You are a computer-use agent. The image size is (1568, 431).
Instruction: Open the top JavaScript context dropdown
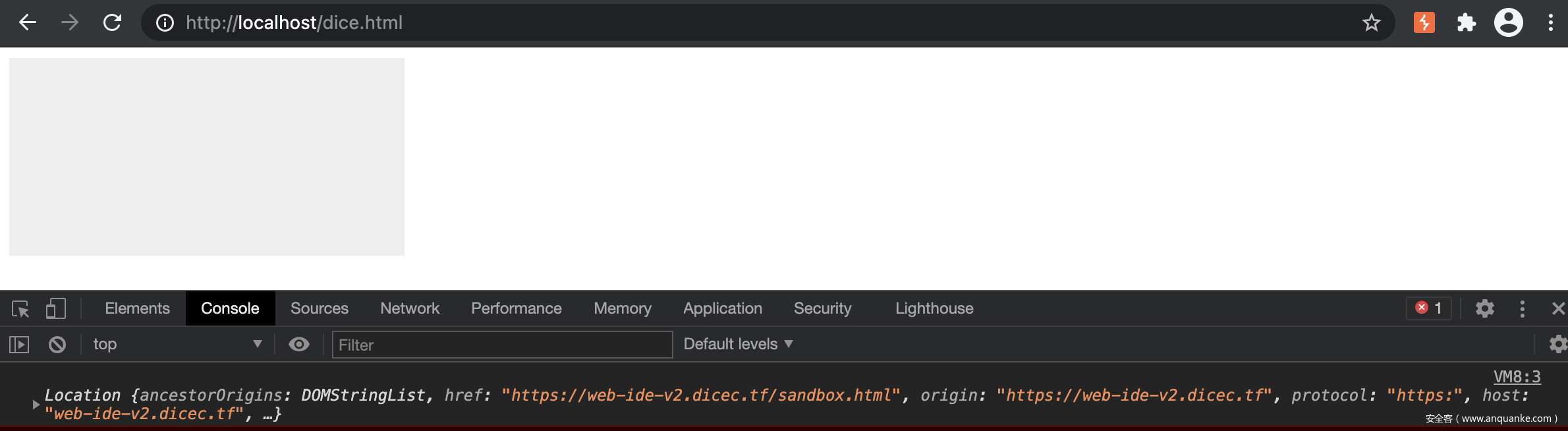click(177, 344)
